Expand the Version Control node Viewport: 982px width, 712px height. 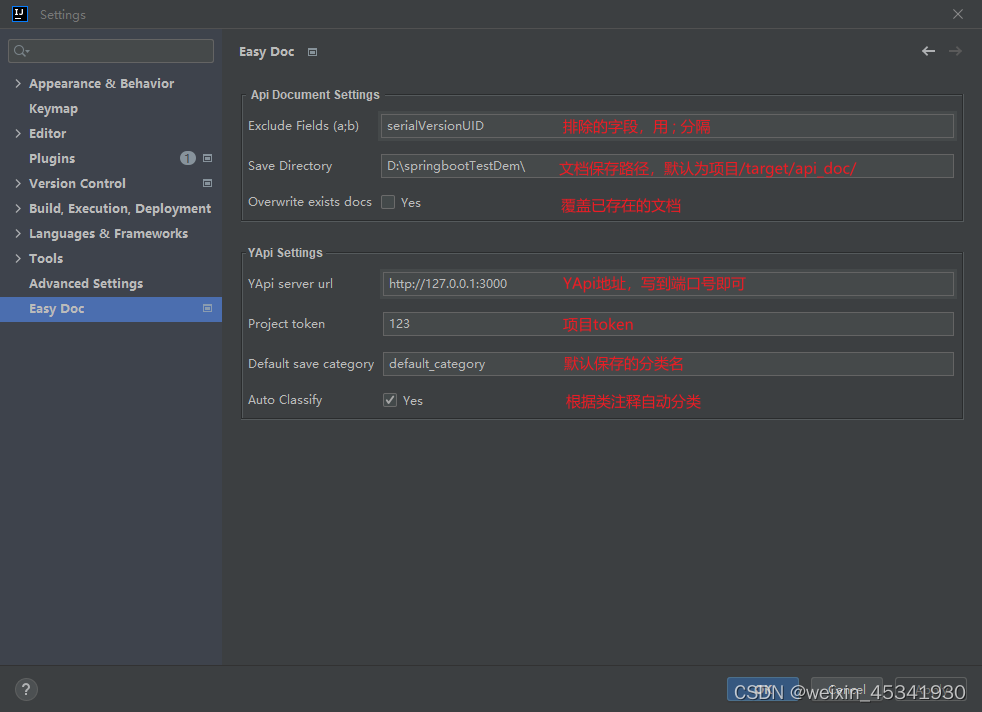point(18,183)
